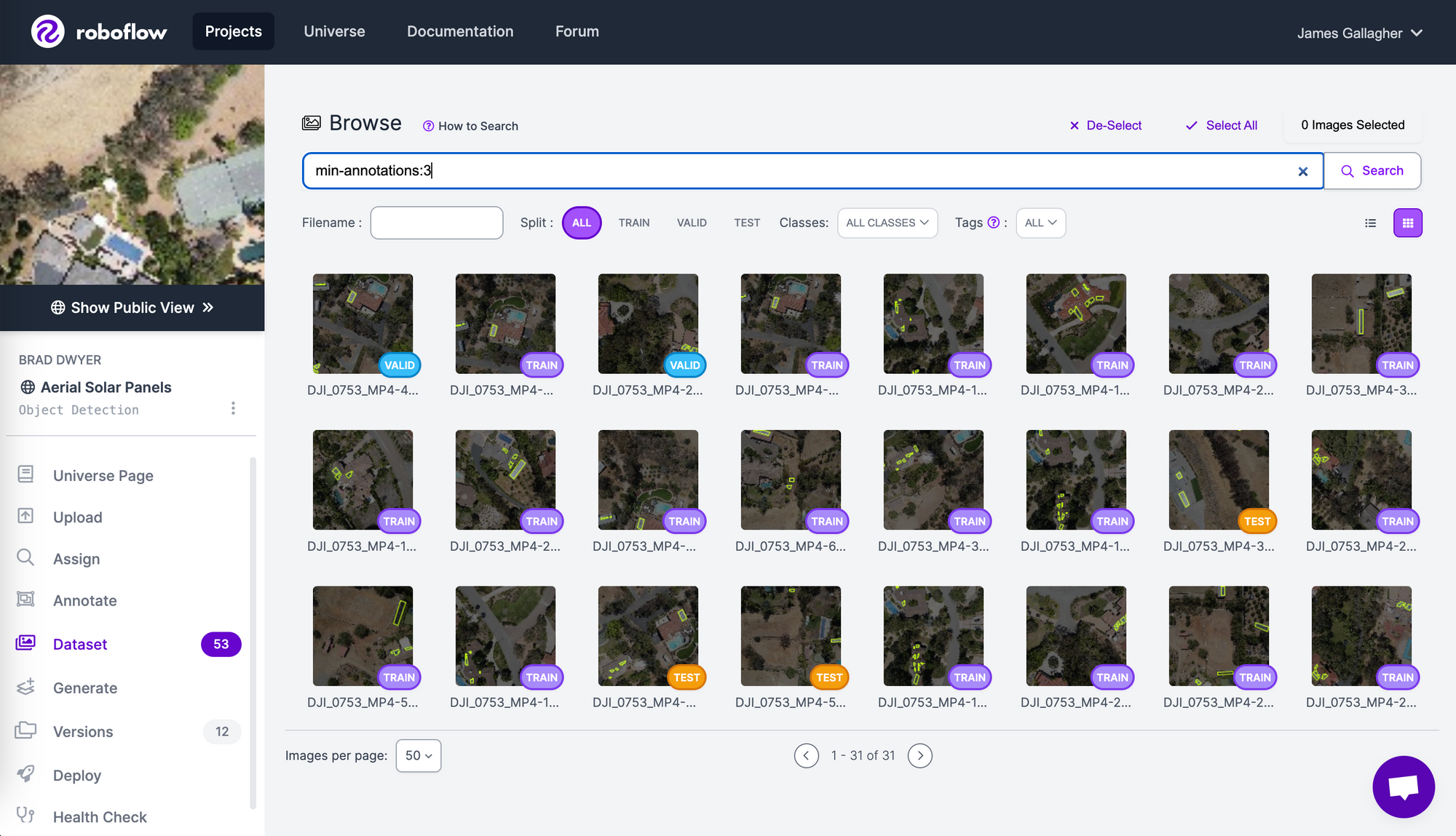Expand the Tags ALL dropdown
Image resolution: width=1456 pixels, height=836 pixels.
(1040, 223)
